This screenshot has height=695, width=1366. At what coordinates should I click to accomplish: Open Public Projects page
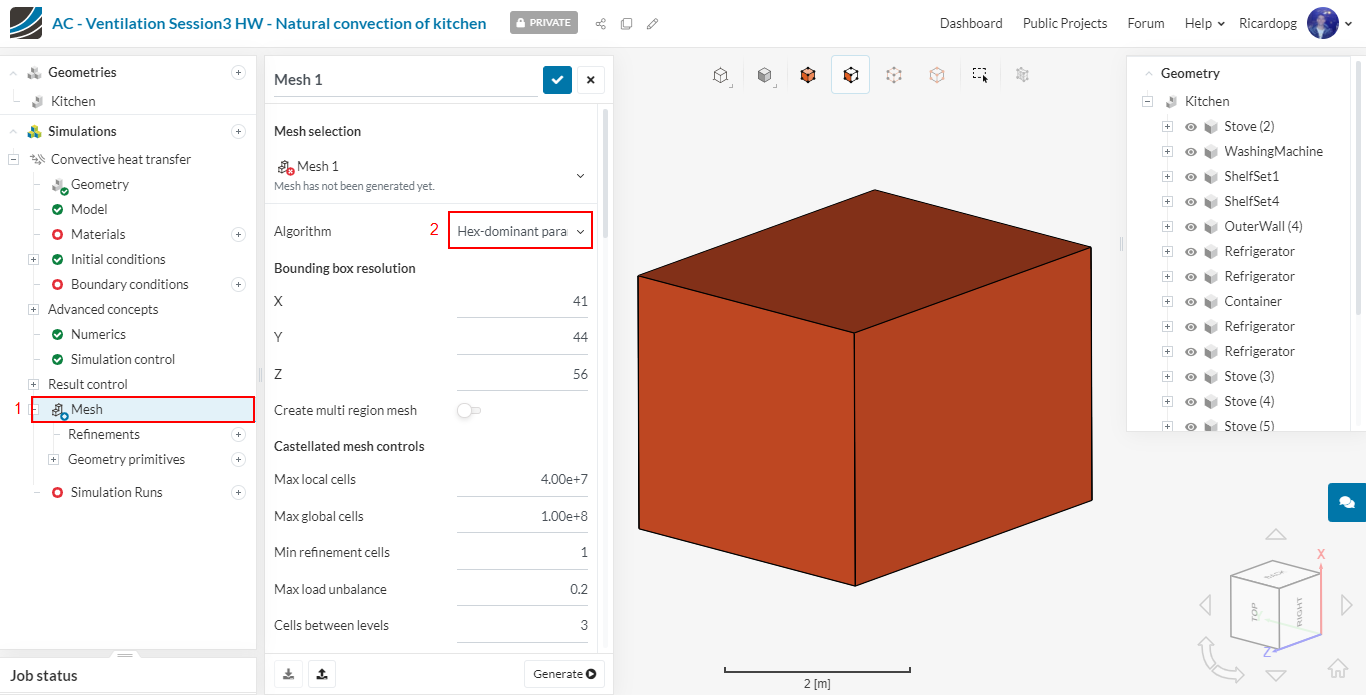pyautogui.click(x=1065, y=23)
